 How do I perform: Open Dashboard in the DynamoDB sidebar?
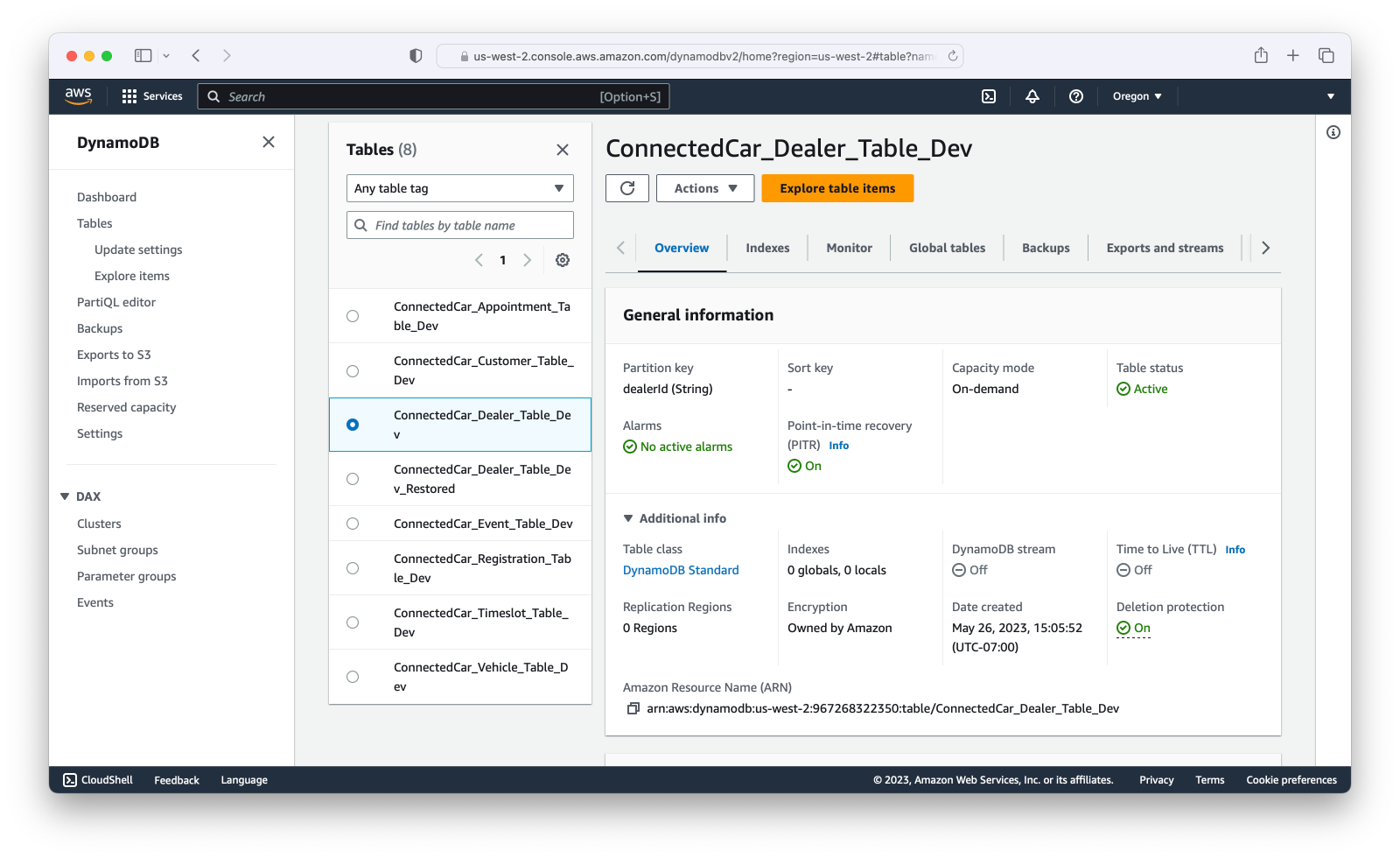(107, 197)
